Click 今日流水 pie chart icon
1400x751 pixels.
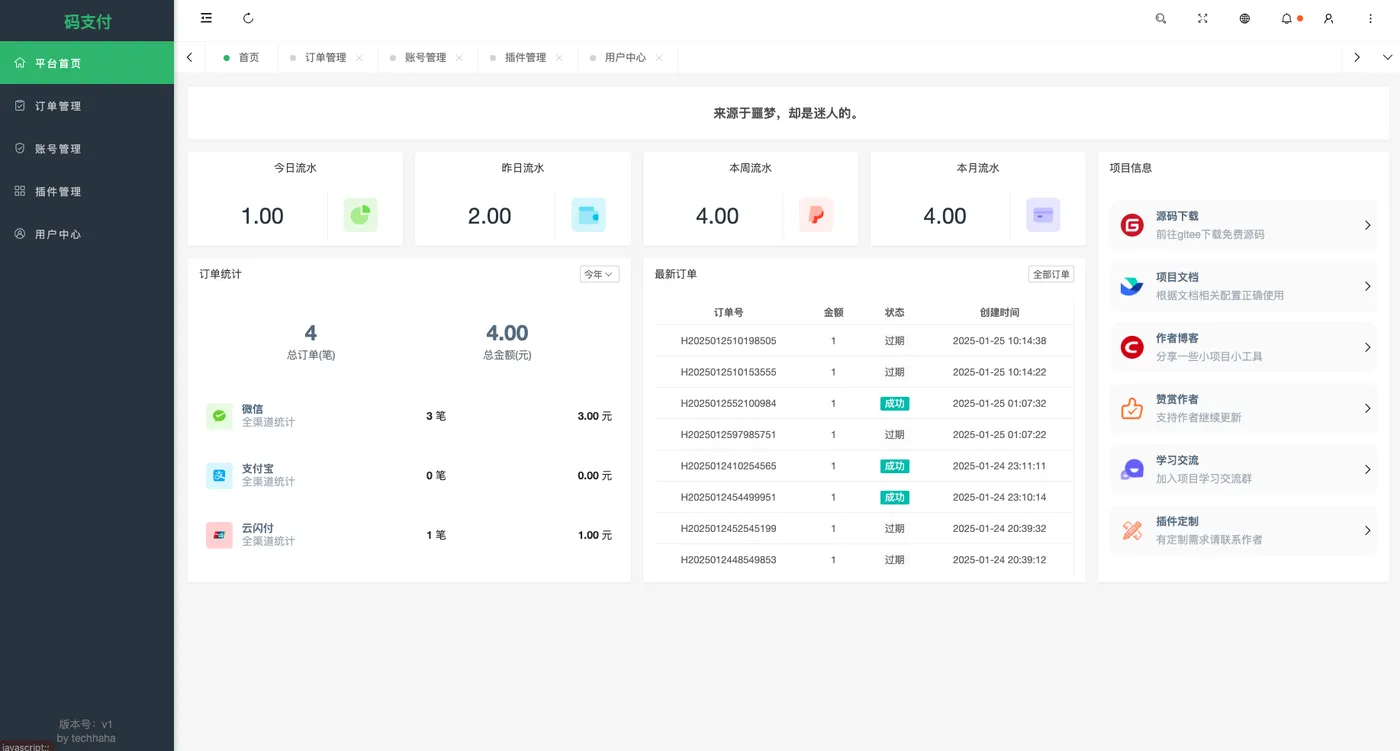[361, 215]
